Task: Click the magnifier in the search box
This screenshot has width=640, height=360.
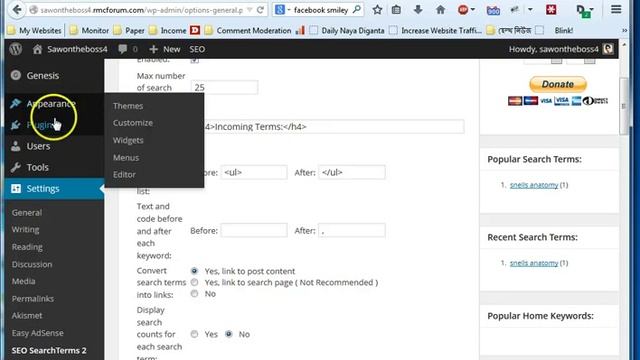Action: [x=357, y=9]
